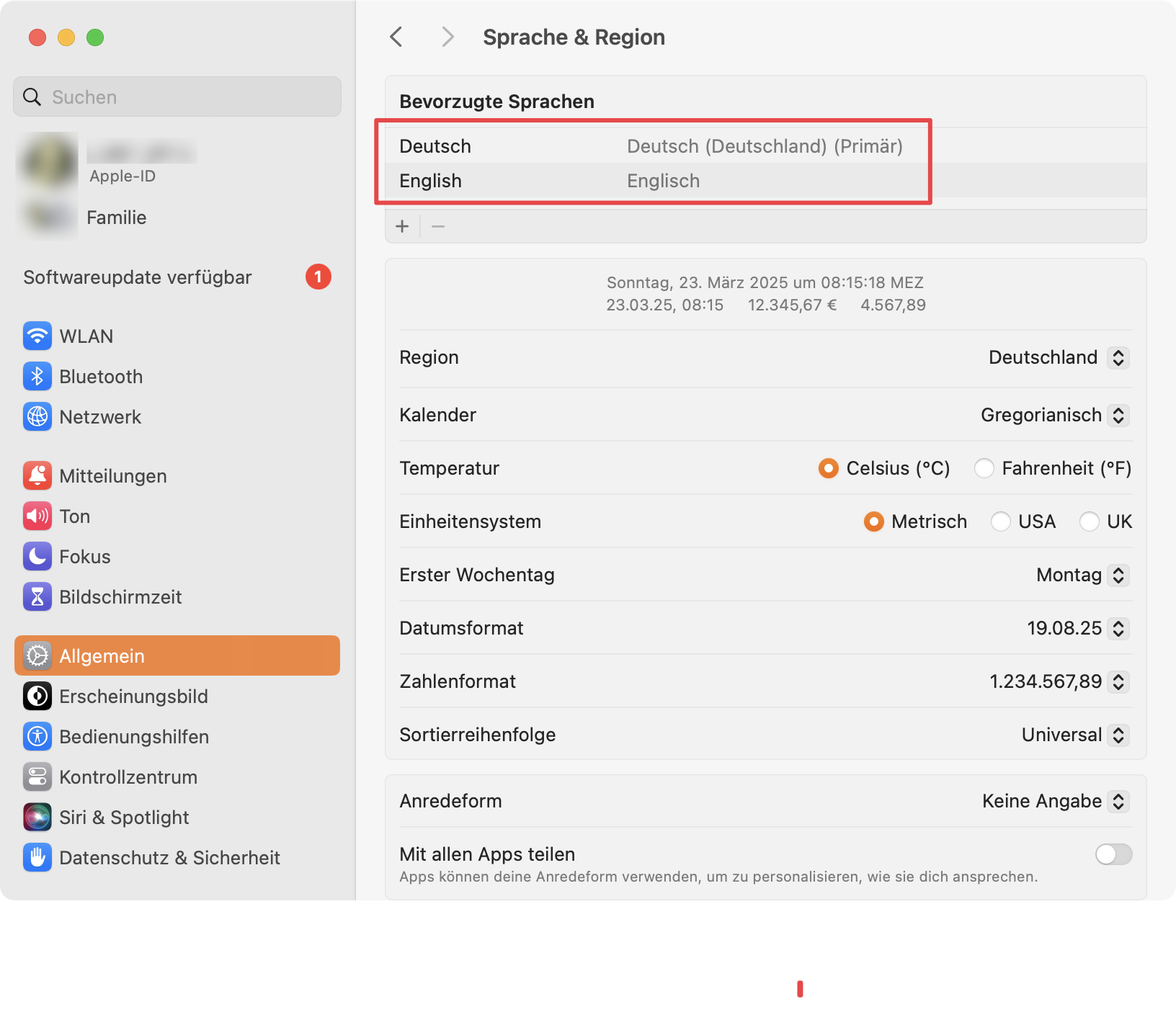Open Netzwerk via its globe icon
This screenshot has width=1176, height=1012.
pos(37,417)
